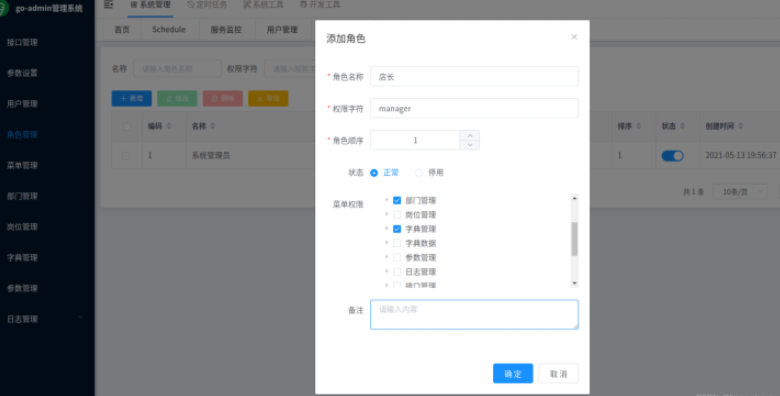Click the go-admin logo icon
The height and width of the screenshot is (396, 780).
(3, 8)
